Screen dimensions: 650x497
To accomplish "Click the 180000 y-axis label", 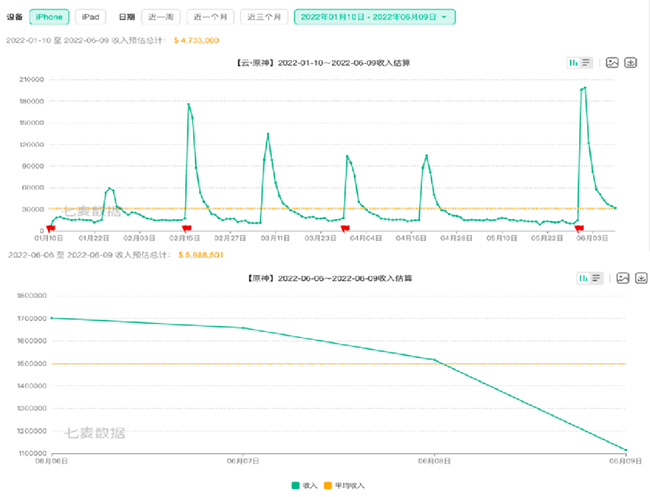I will click(32, 101).
